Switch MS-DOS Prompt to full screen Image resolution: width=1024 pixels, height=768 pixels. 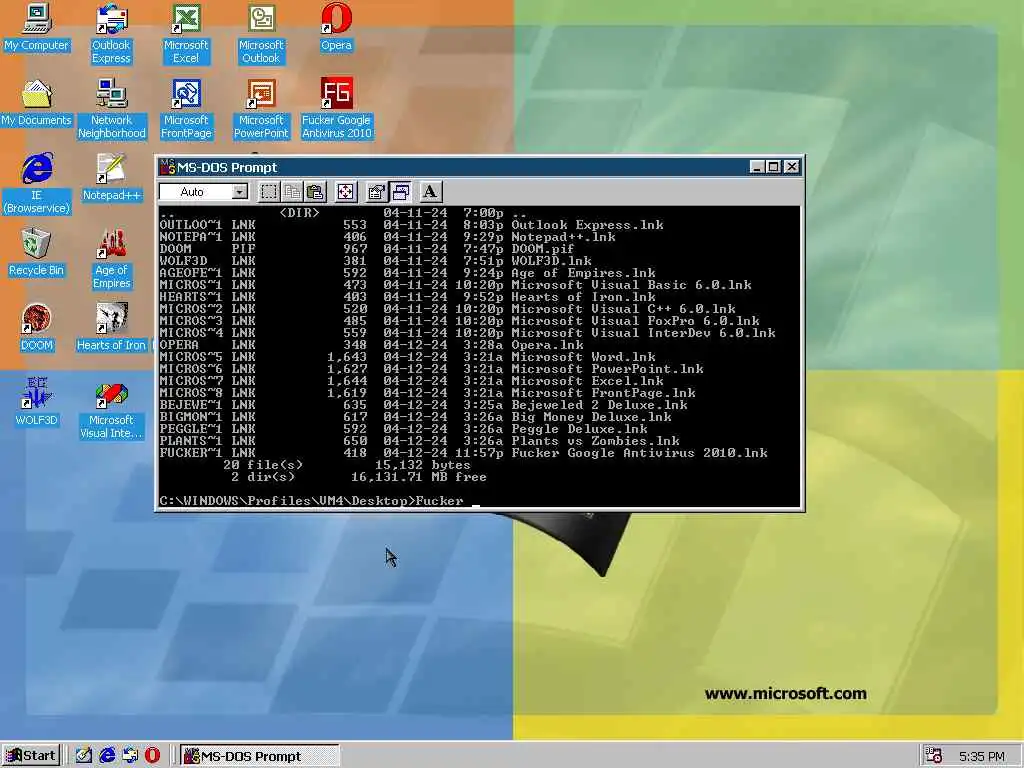pyautogui.click(x=345, y=192)
